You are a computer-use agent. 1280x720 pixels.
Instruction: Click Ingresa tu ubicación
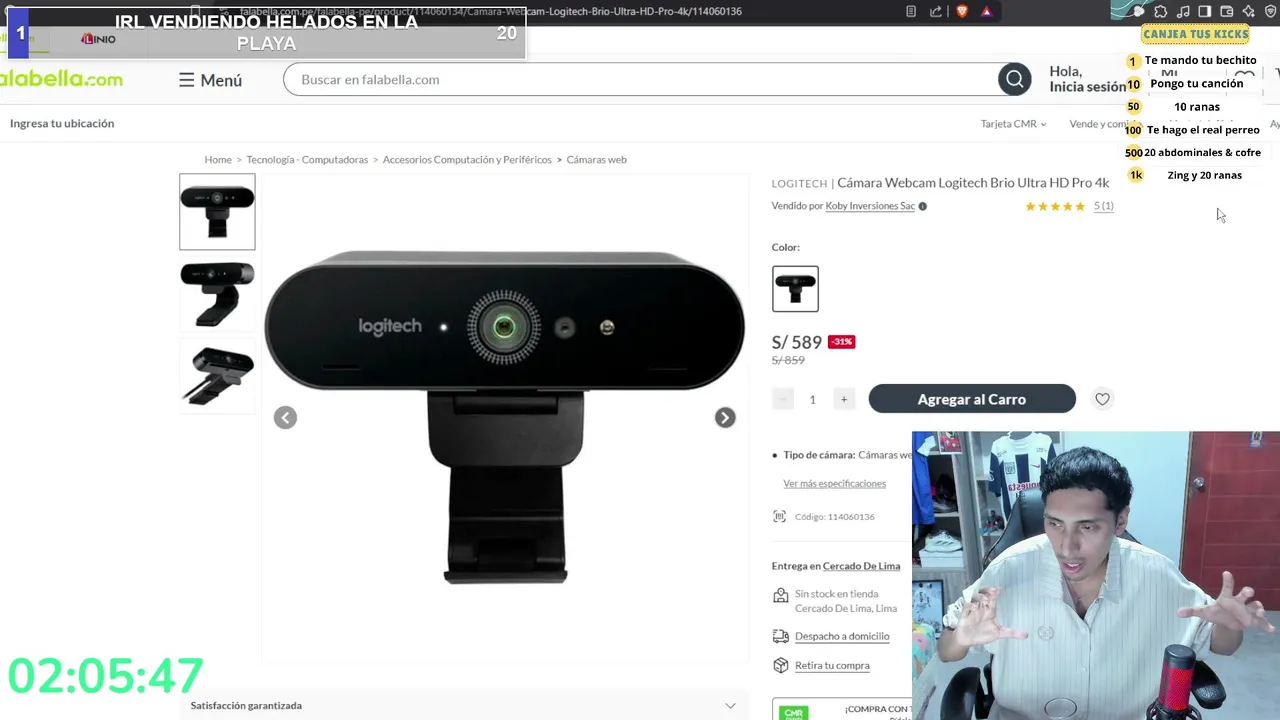coord(62,123)
